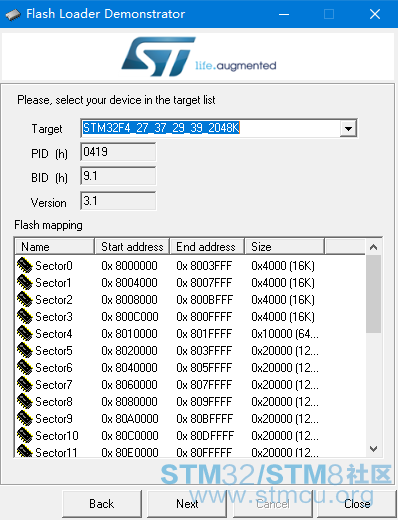Close the window with the title bar X
This screenshot has width=398, height=520.
pyautogui.click(x=375, y=14)
